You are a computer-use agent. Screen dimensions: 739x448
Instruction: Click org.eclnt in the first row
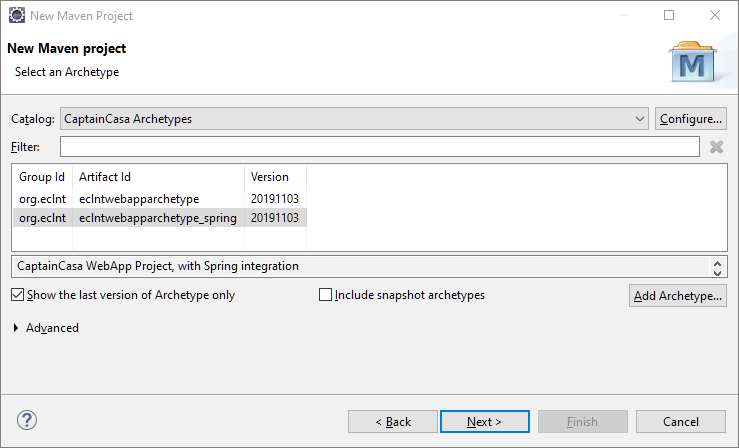click(42, 199)
